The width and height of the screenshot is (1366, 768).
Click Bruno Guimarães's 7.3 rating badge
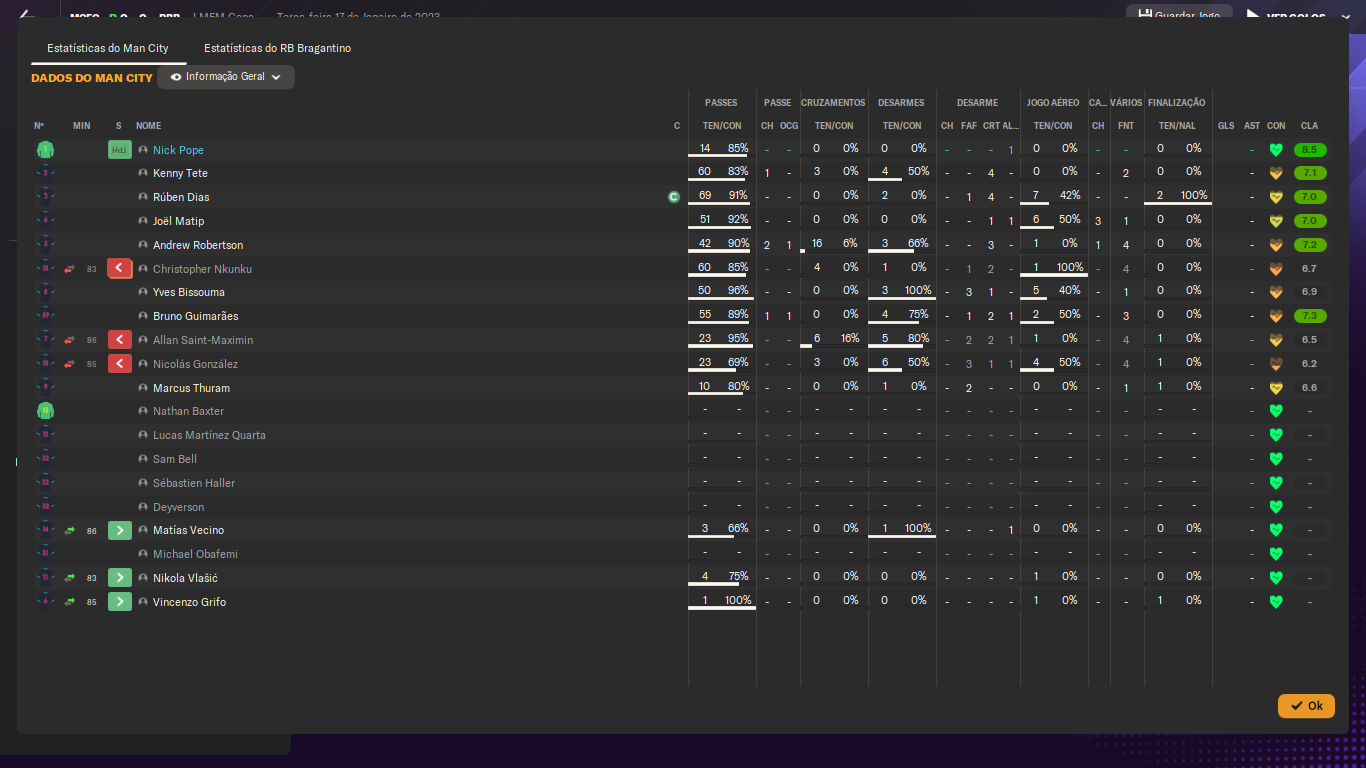click(1310, 316)
